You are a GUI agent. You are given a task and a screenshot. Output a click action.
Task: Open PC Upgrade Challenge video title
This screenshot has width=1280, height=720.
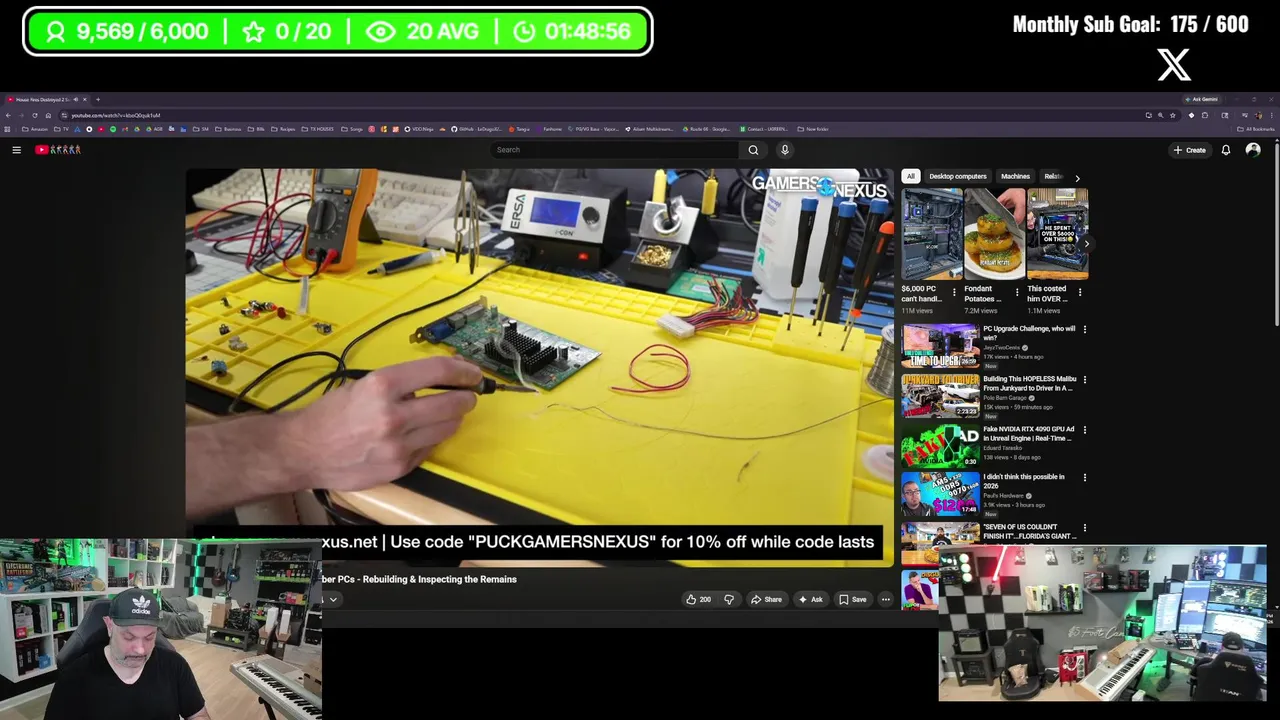[x=1029, y=333]
